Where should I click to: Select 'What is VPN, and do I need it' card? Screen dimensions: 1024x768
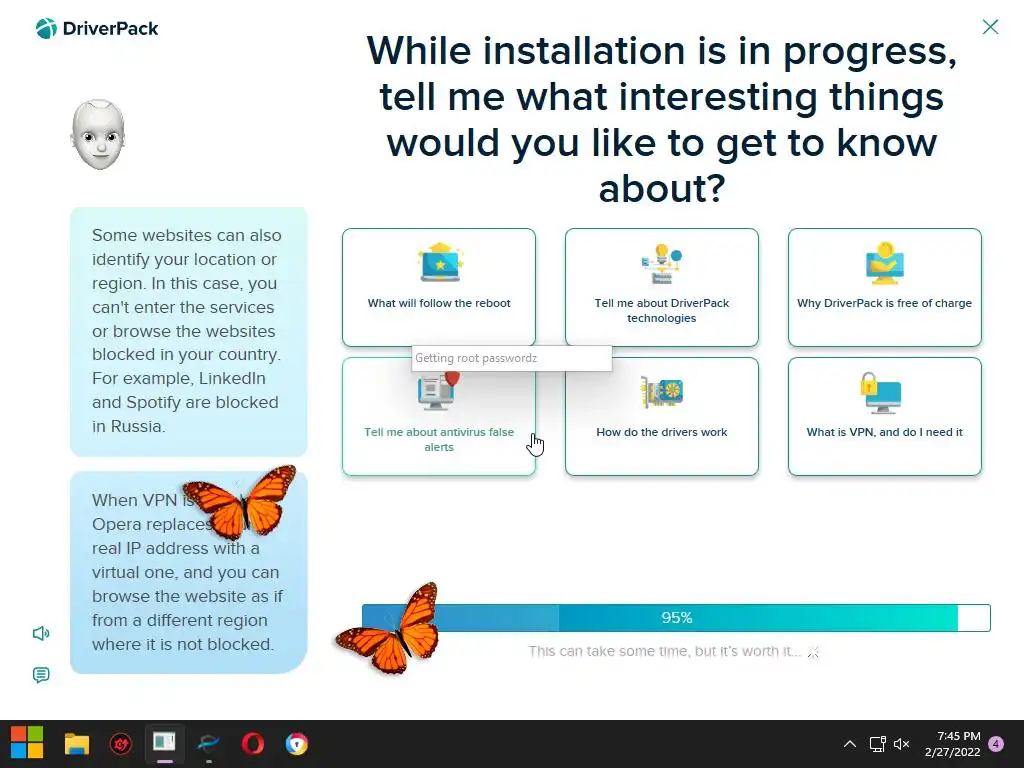coord(884,417)
